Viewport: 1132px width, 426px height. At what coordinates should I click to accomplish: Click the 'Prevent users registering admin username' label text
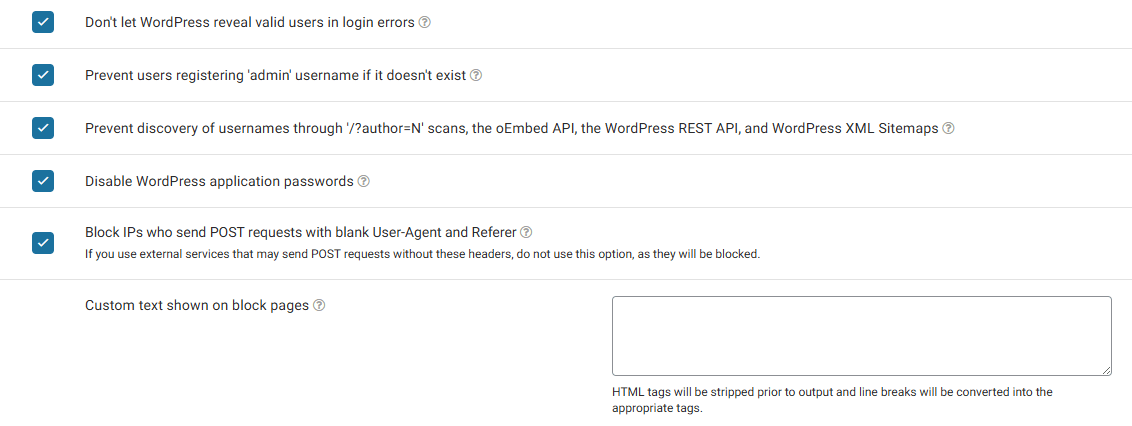[x=275, y=75]
